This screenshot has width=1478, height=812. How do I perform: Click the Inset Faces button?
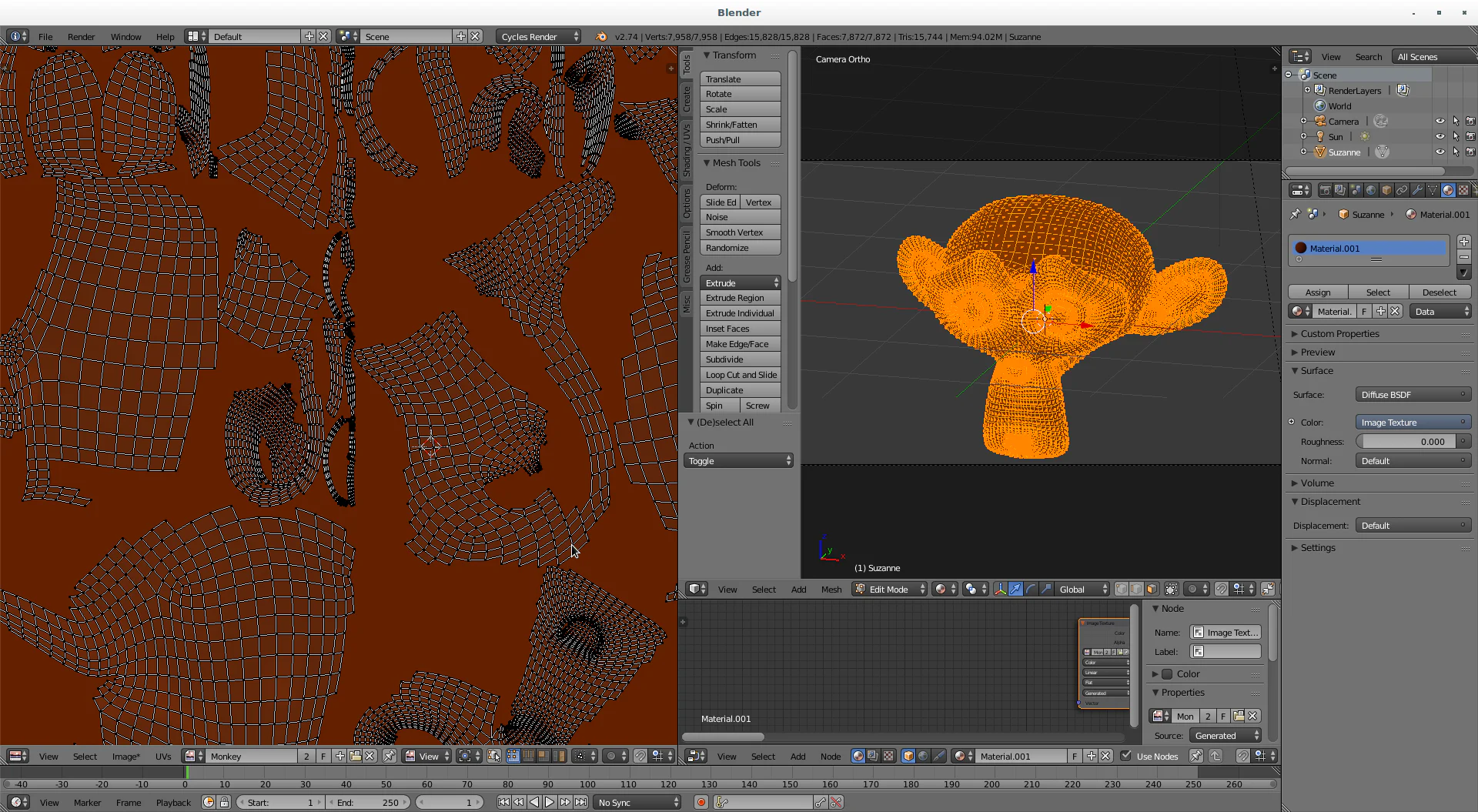coord(741,329)
